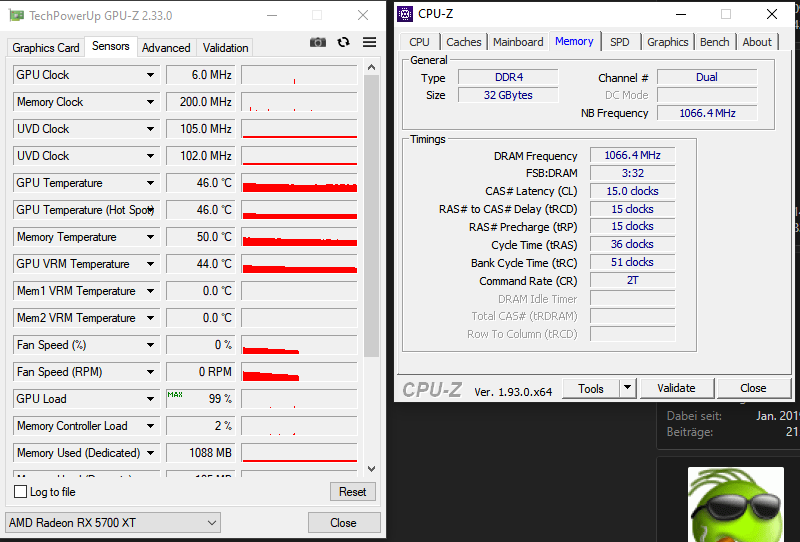Click the DRAM Frequency 1066.4 MHz value
The width and height of the screenshot is (800, 542).
point(633,155)
